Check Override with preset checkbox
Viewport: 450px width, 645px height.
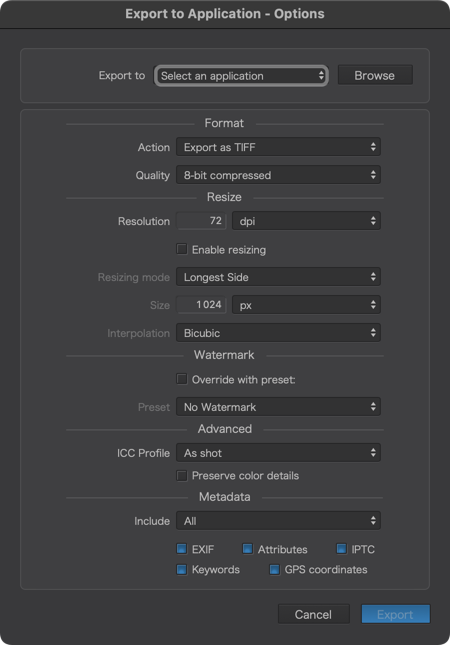tap(182, 379)
